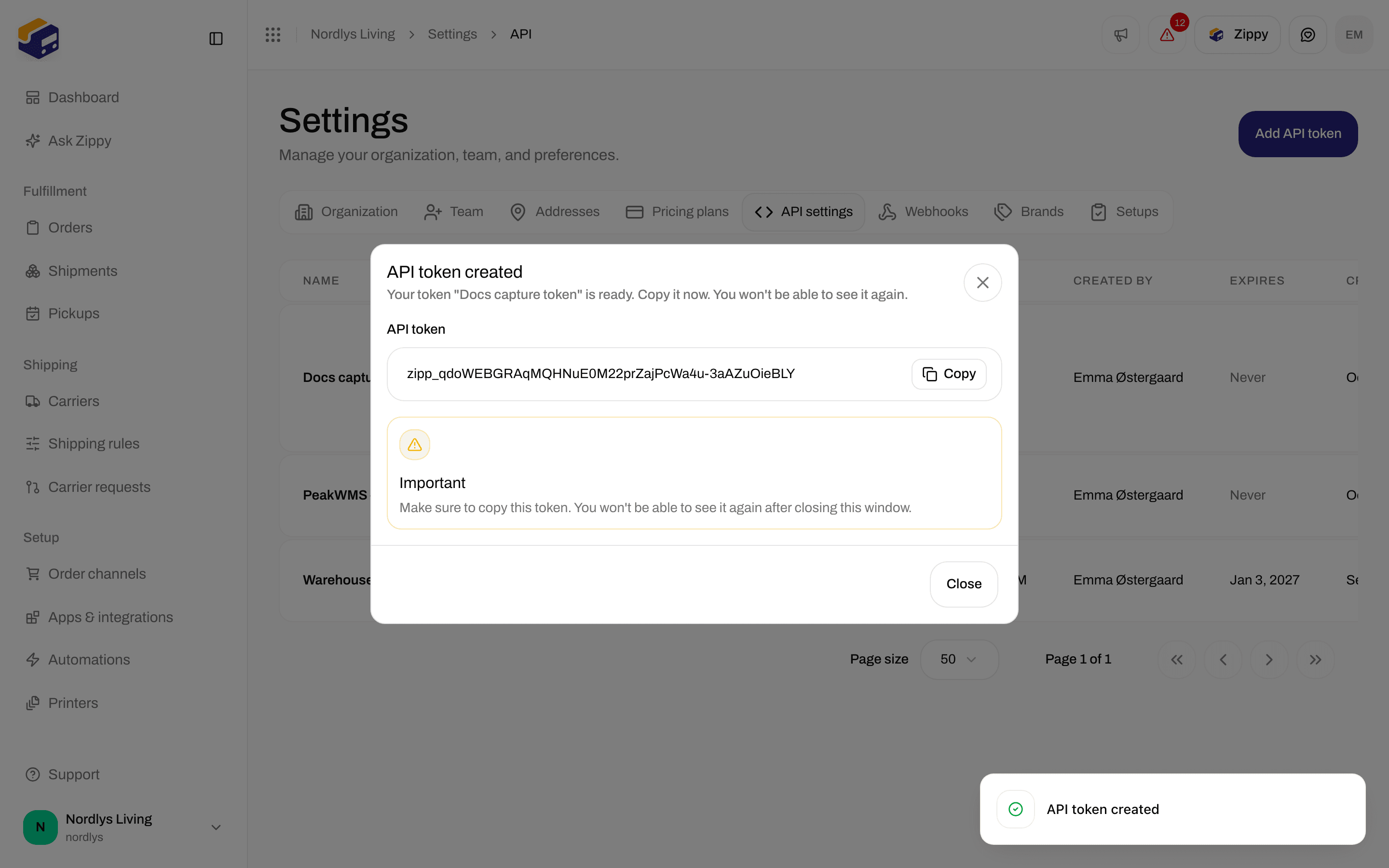Switch to the Brands tab
Screen dimensions: 1389x868
(x=1029, y=212)
